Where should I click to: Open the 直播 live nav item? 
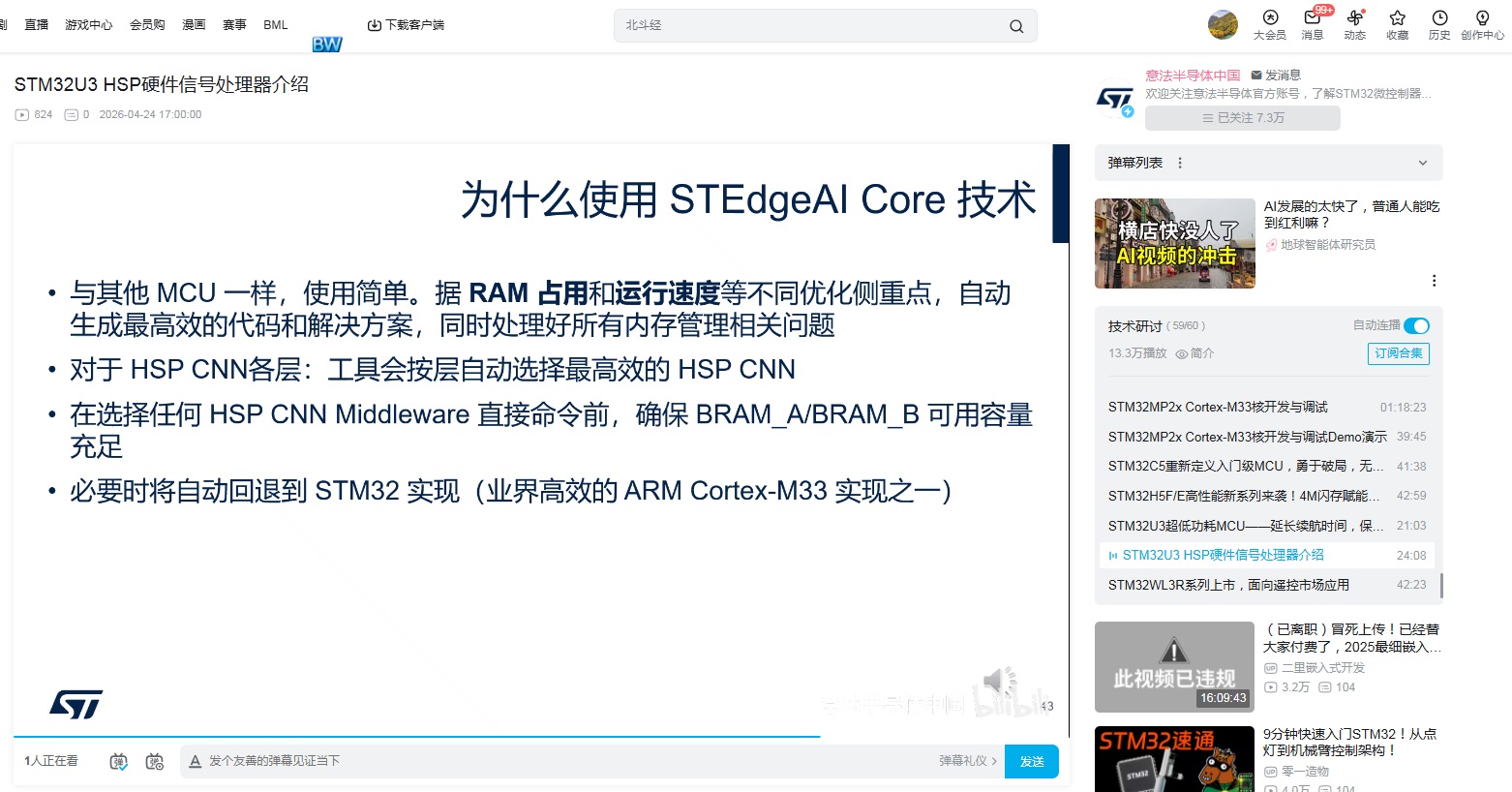pyautogui.click(x=37, y=25)
